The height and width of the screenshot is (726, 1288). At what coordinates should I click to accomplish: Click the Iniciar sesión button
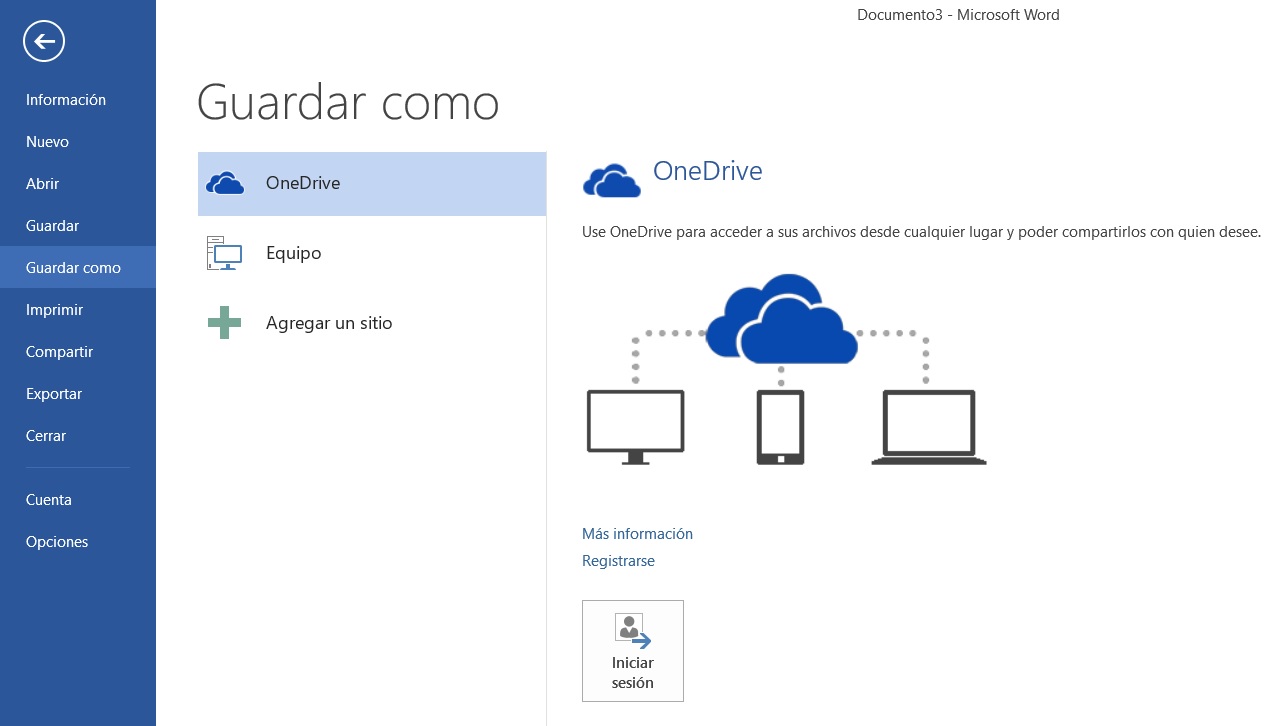[x=633, y=651]
